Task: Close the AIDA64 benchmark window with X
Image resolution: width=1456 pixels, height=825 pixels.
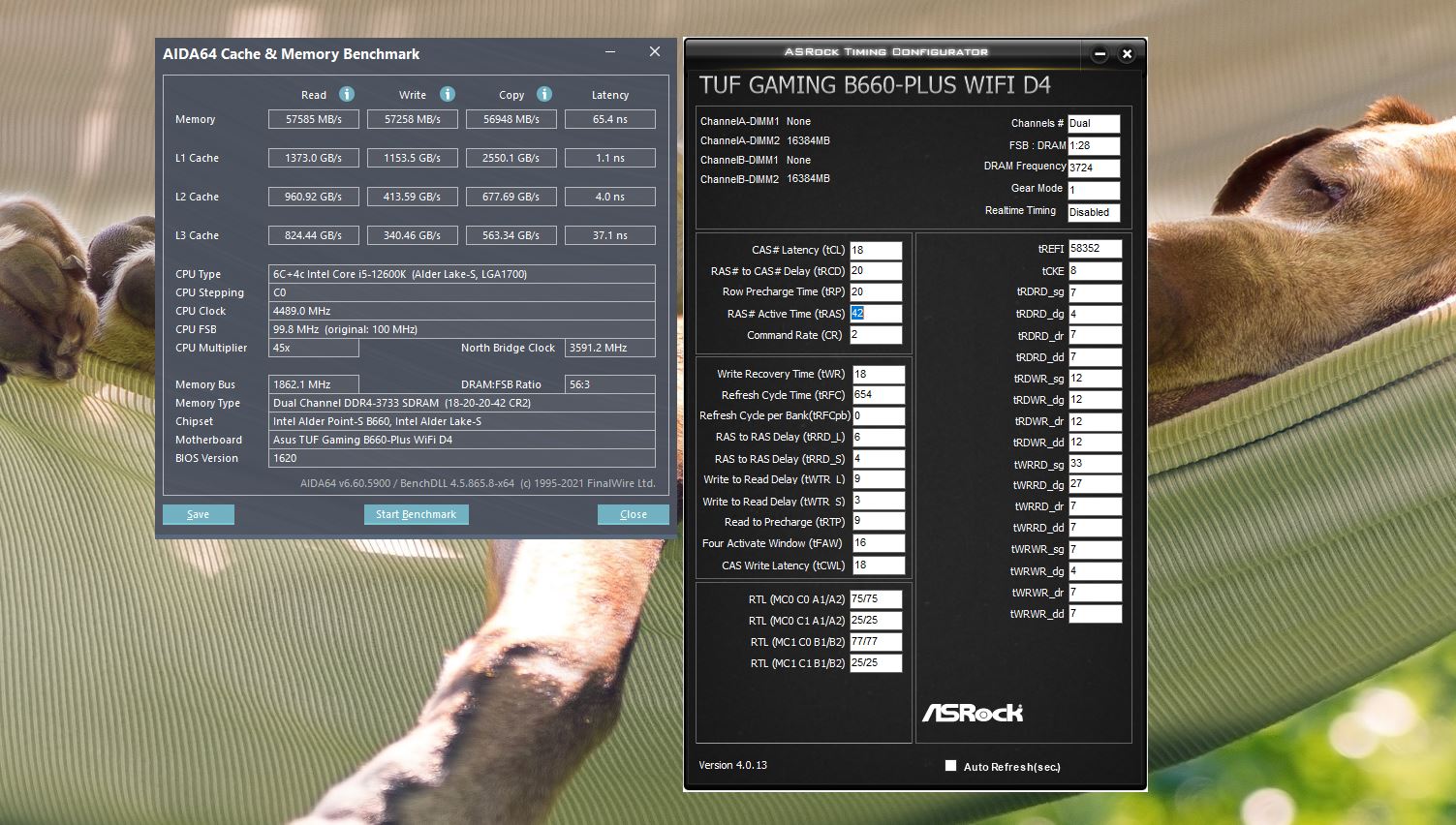Action: (655, 52)
